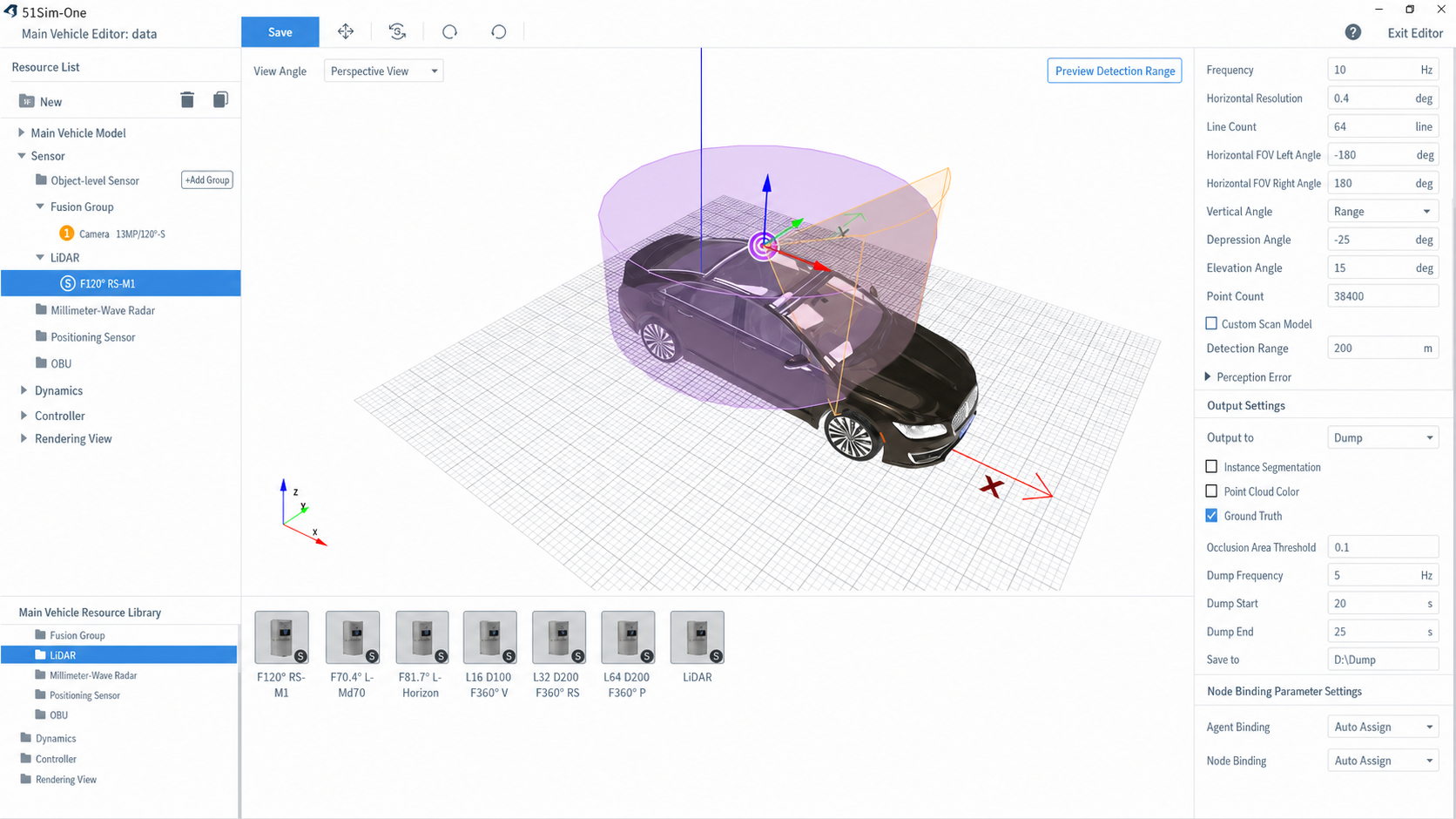This screenshot has width=1456, height=819.
Task: Pick F120° RS-M1 LiDAR thumbnail
Action: point(281,637)
